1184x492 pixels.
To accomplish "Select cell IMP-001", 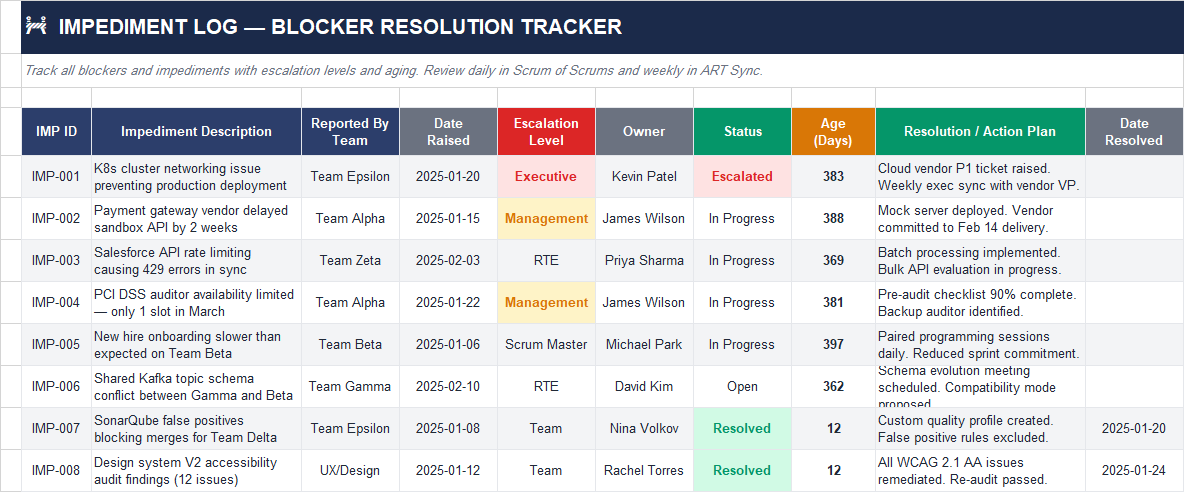I will [57, 177].
